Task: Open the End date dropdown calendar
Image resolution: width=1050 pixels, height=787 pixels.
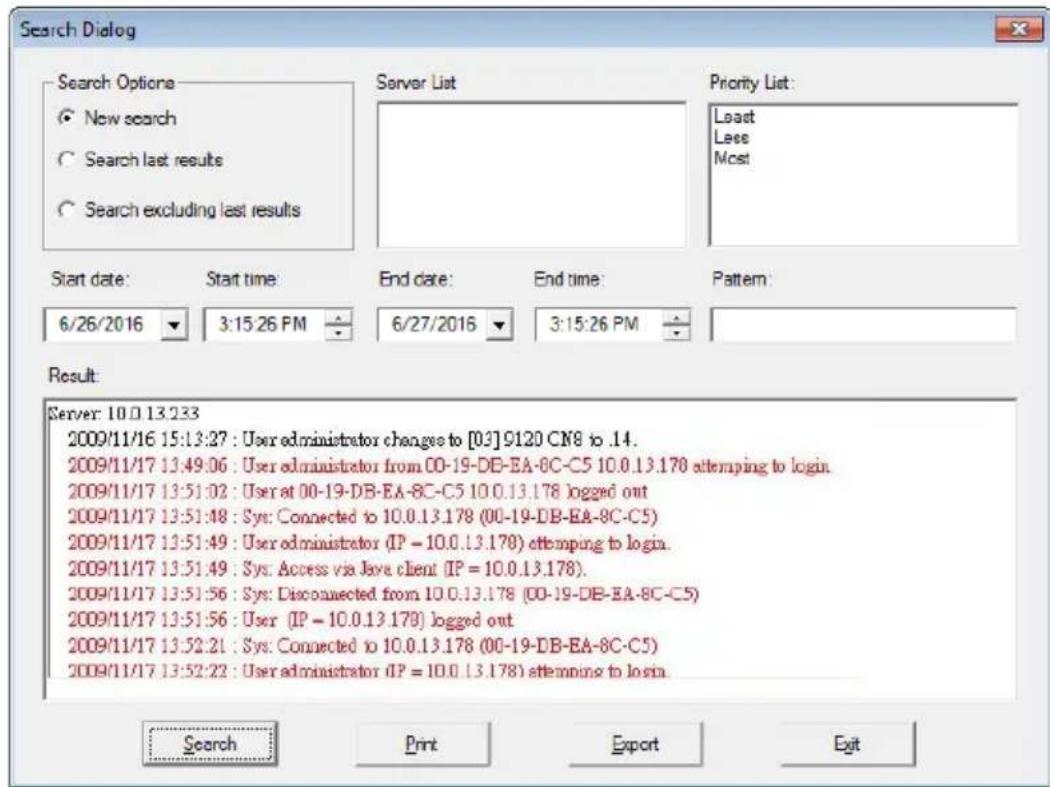Action: tap(499, 325)
